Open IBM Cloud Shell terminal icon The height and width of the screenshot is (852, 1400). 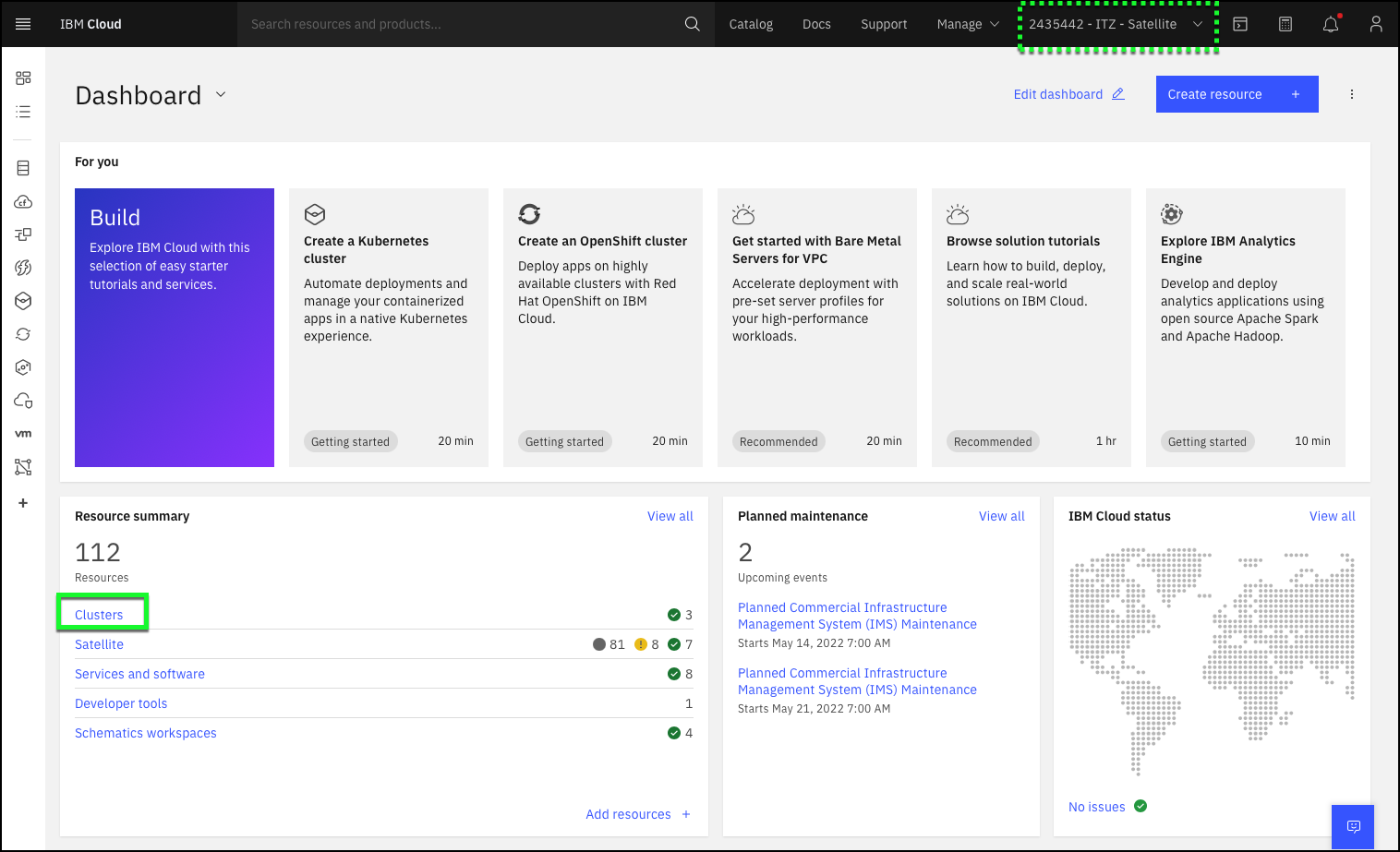(x=1240, y=24)
